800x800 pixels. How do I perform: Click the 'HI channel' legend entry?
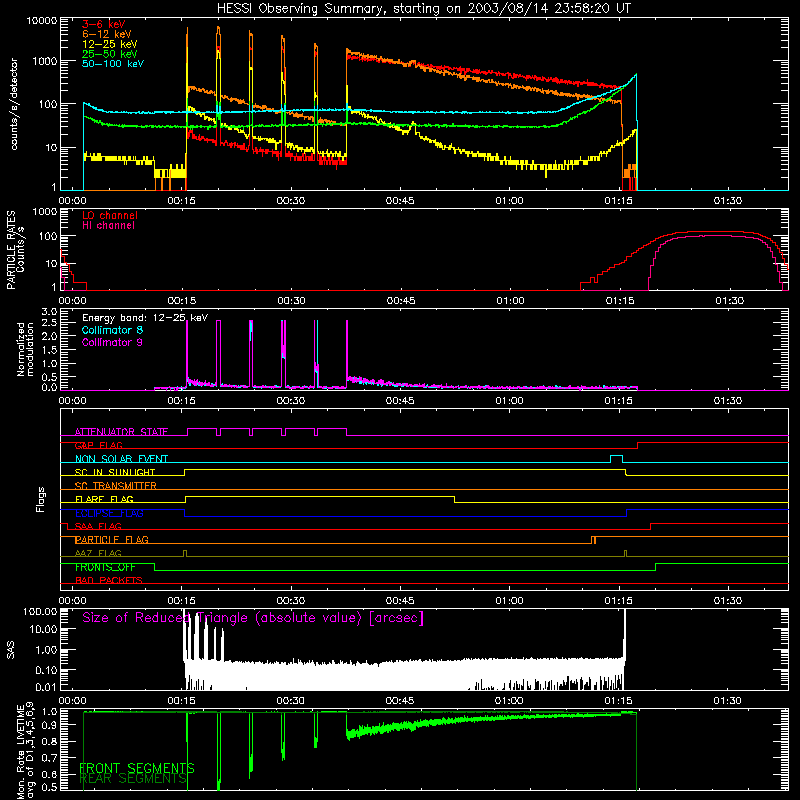(x=109, y=226)
